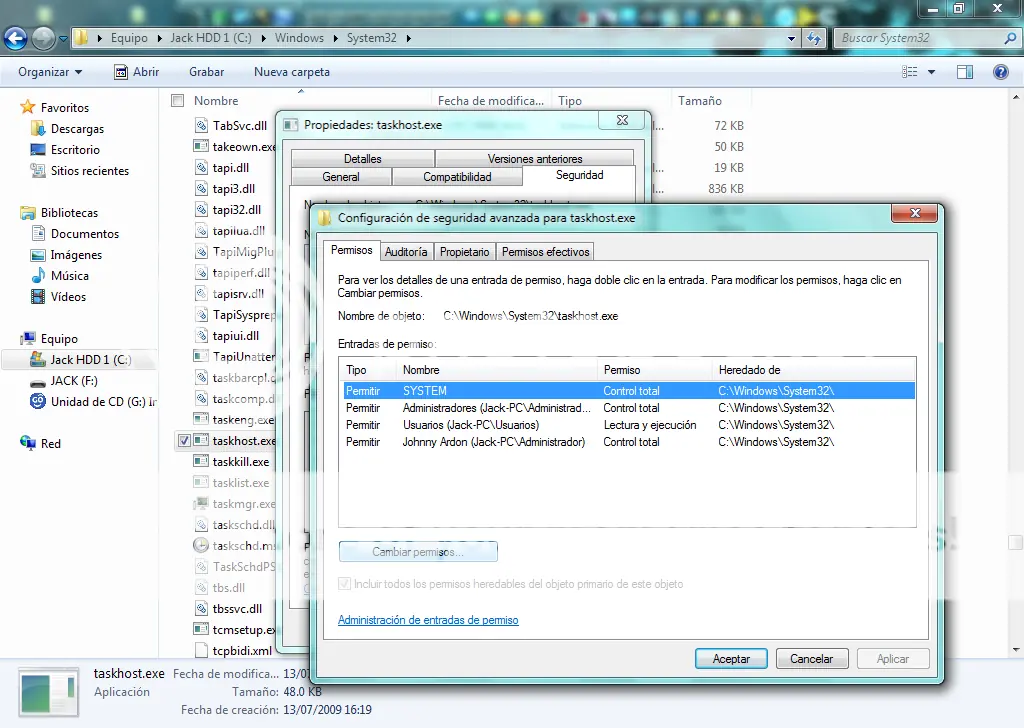Click the Red network icon
Image resolution: width=1024 pixels, height=728 pixels.
click(x=28, y=444)
